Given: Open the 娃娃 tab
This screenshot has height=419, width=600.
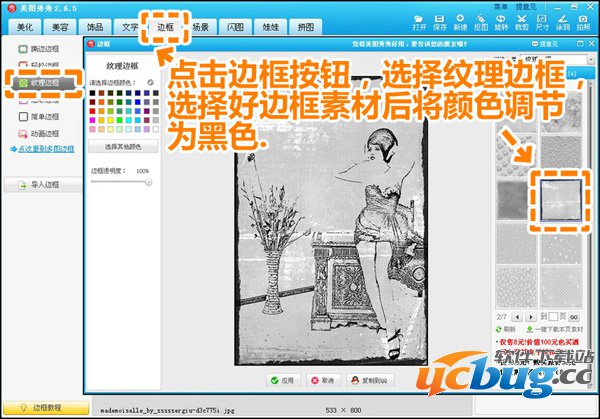Looking at the screenshot, I should pyautogui.click(x=271, y=27).
